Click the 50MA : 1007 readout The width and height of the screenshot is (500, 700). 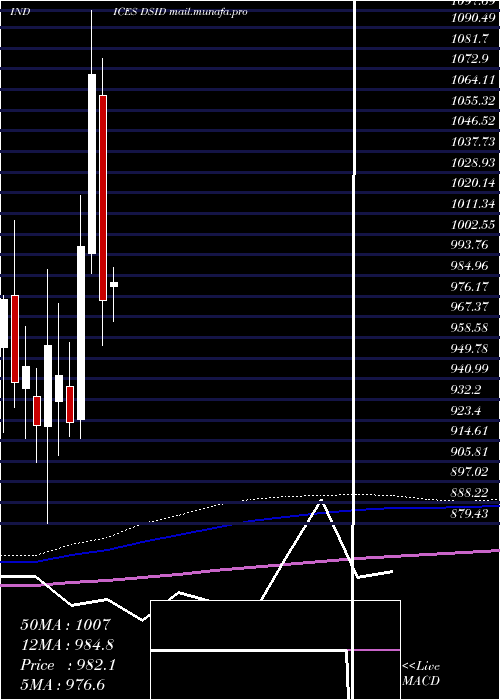point(65,625)
